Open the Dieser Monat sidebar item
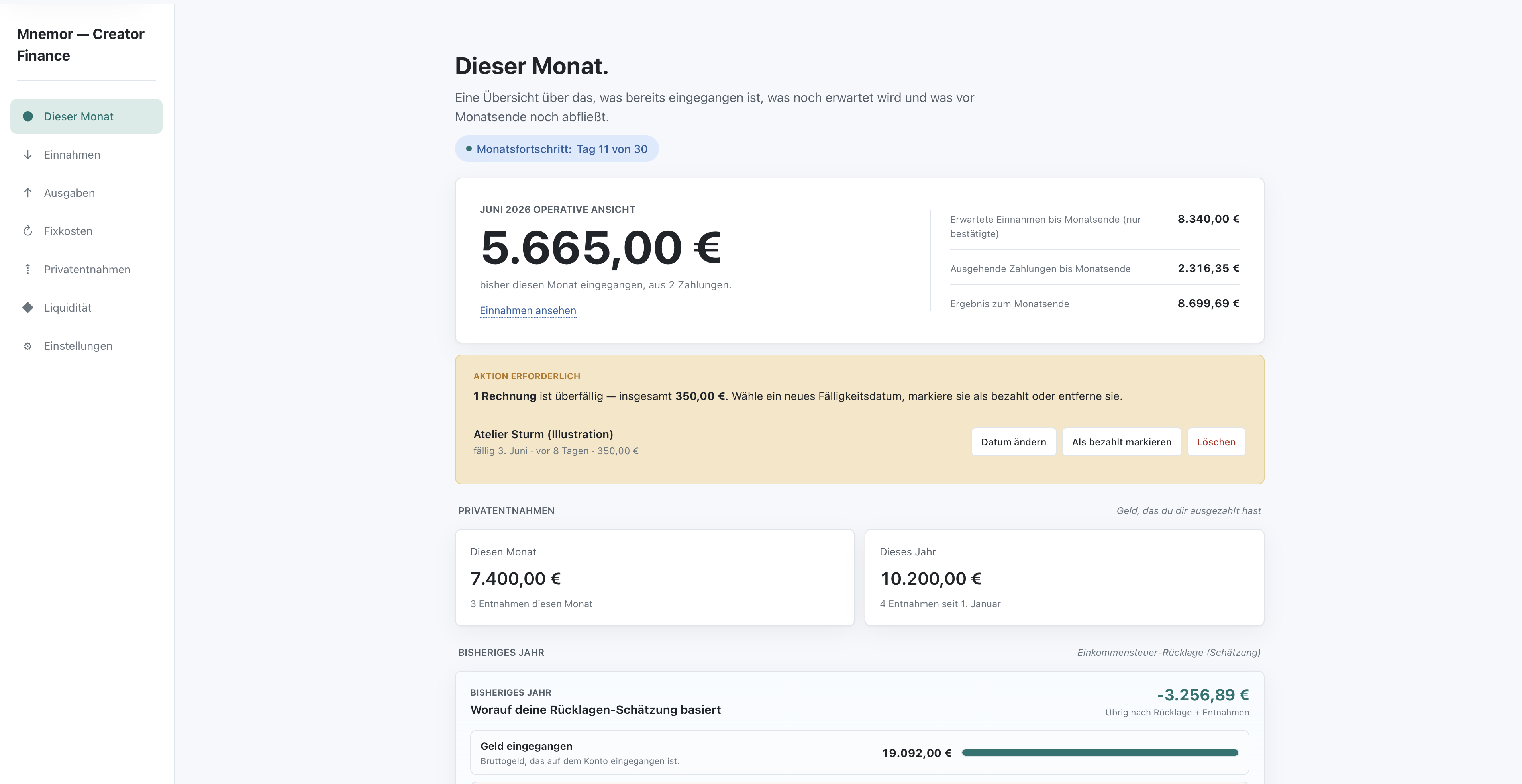The height and width of the screenshot is (784, 1522). 86,116
